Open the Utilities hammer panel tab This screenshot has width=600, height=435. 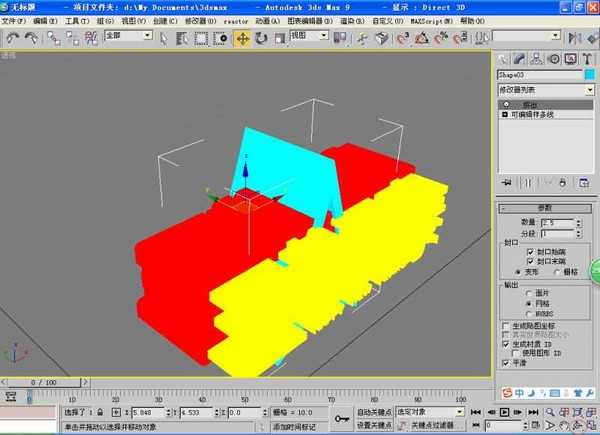(x=587, y=59)
